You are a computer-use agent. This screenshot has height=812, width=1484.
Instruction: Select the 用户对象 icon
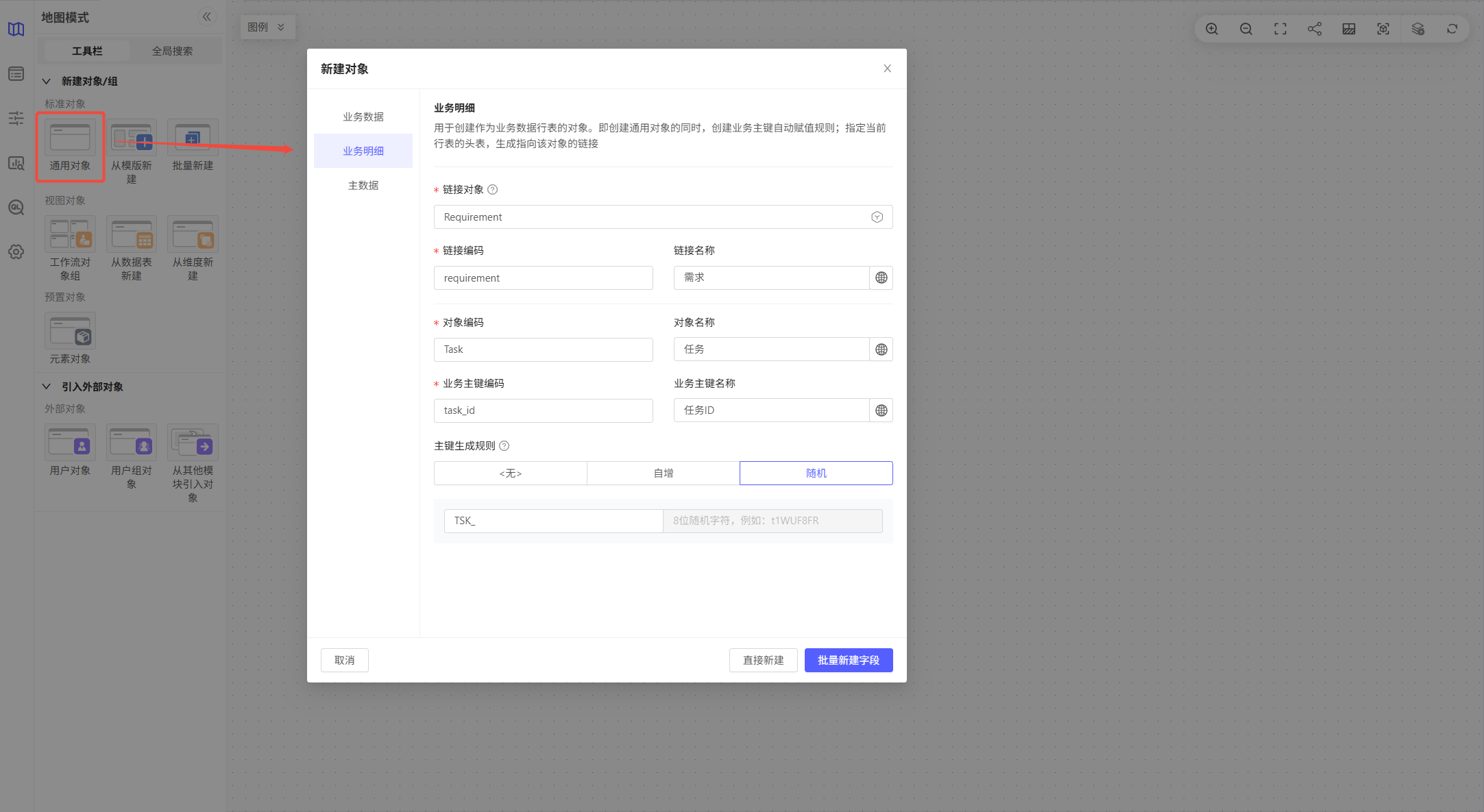70,442
